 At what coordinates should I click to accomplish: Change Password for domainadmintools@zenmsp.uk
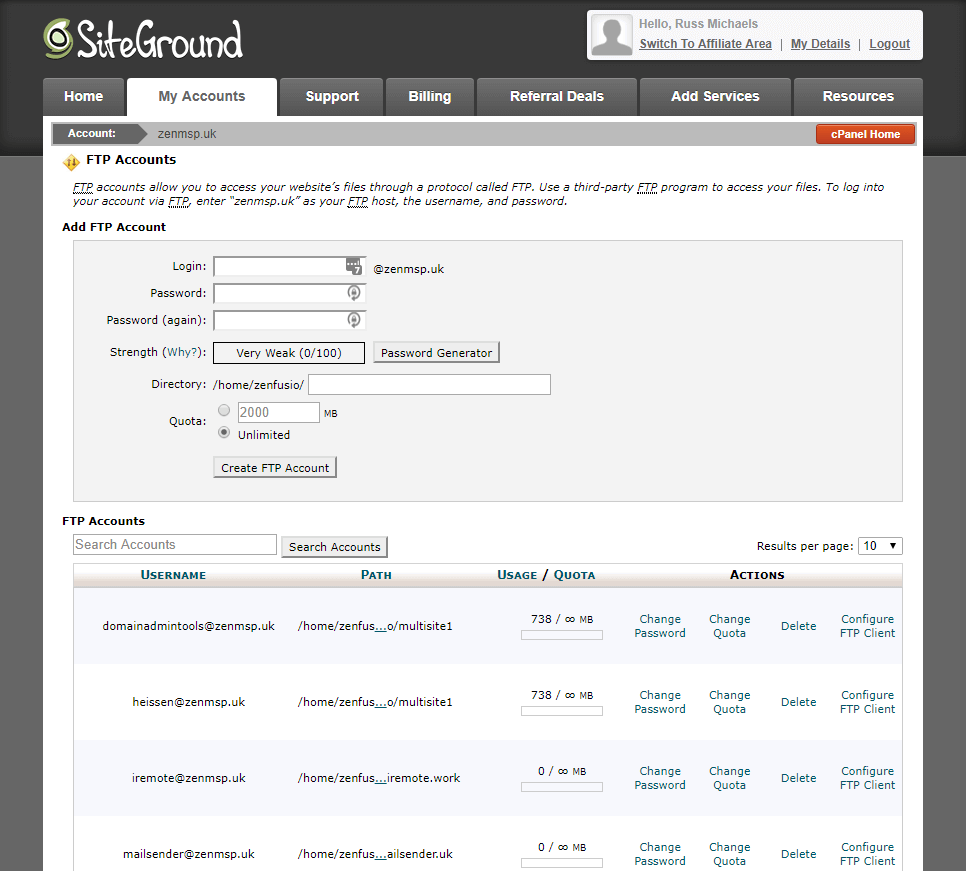point(660,626)
